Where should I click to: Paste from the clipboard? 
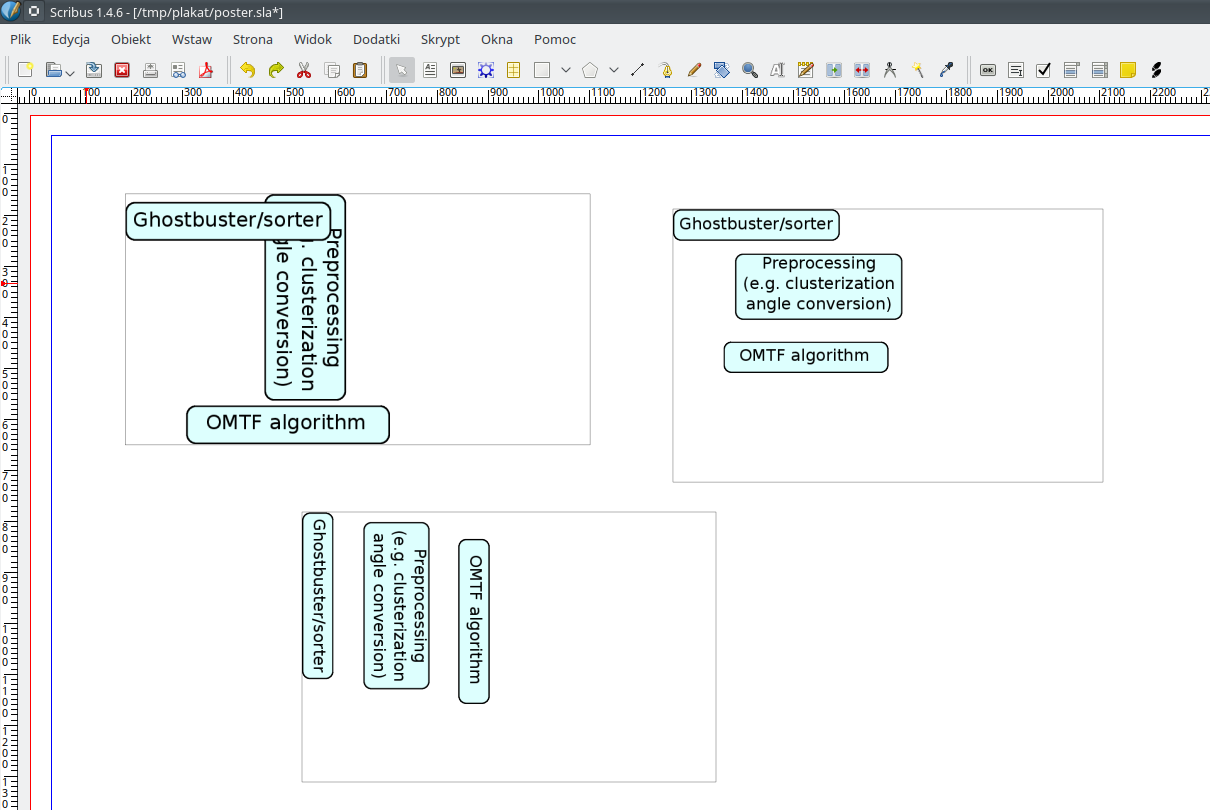[360, 70]
